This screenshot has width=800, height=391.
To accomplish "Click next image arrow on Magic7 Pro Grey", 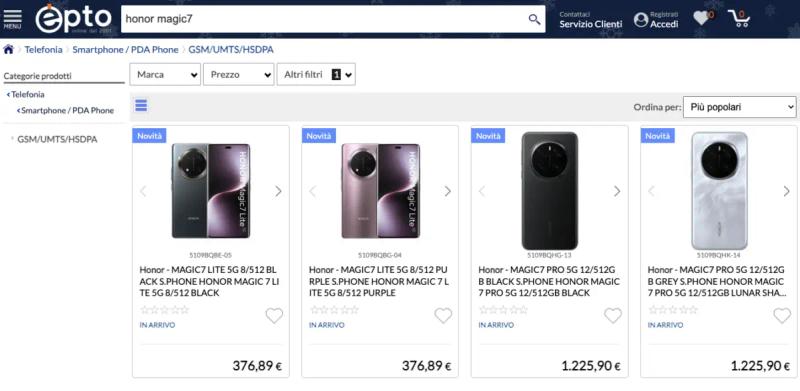I will tap(786, 191).
